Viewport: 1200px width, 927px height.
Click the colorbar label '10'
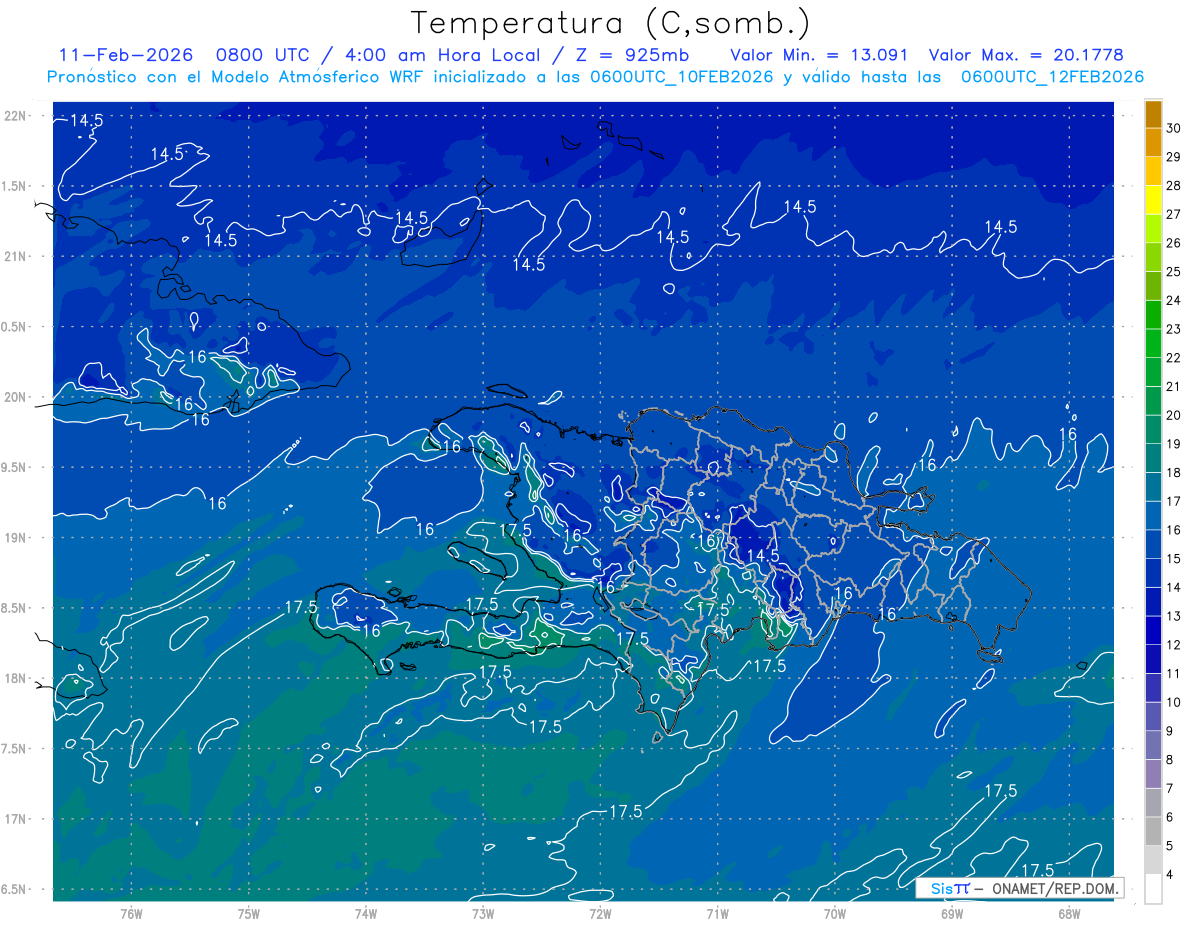[1173, 702]
